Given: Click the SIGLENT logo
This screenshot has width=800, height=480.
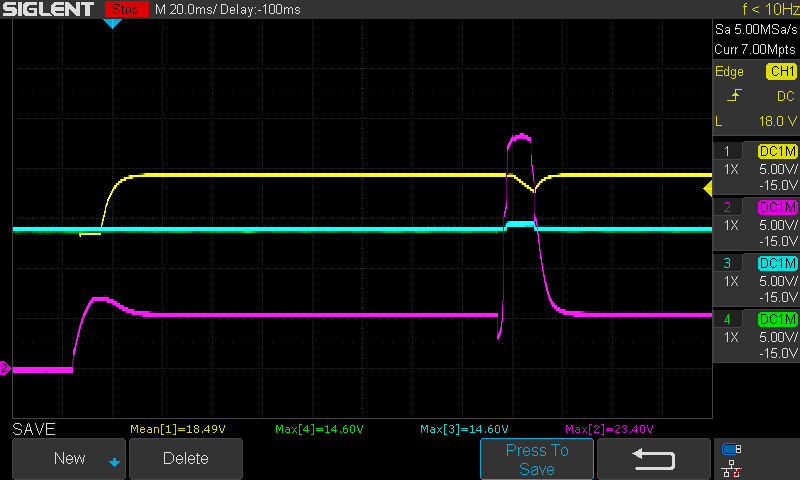Looking at the screenshot, I should click(x=48, y=9).
